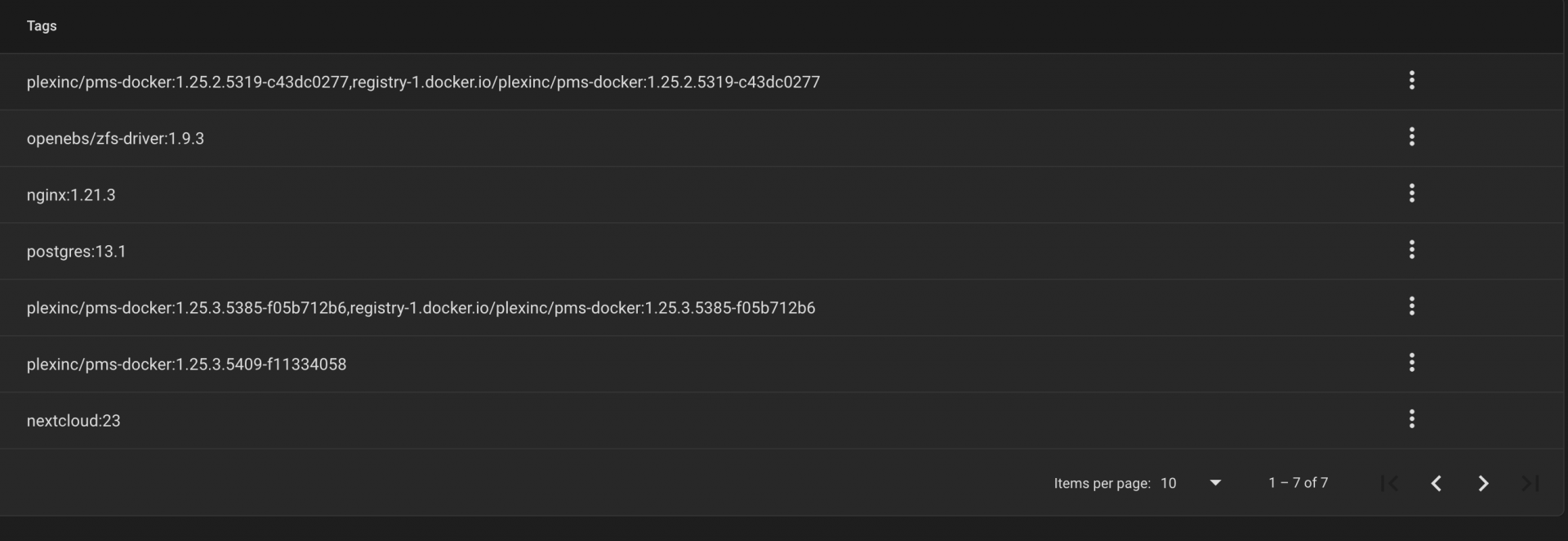Screen dimensions: 1568x541
Task: Sort by the Tags column header
Action: 42,26
